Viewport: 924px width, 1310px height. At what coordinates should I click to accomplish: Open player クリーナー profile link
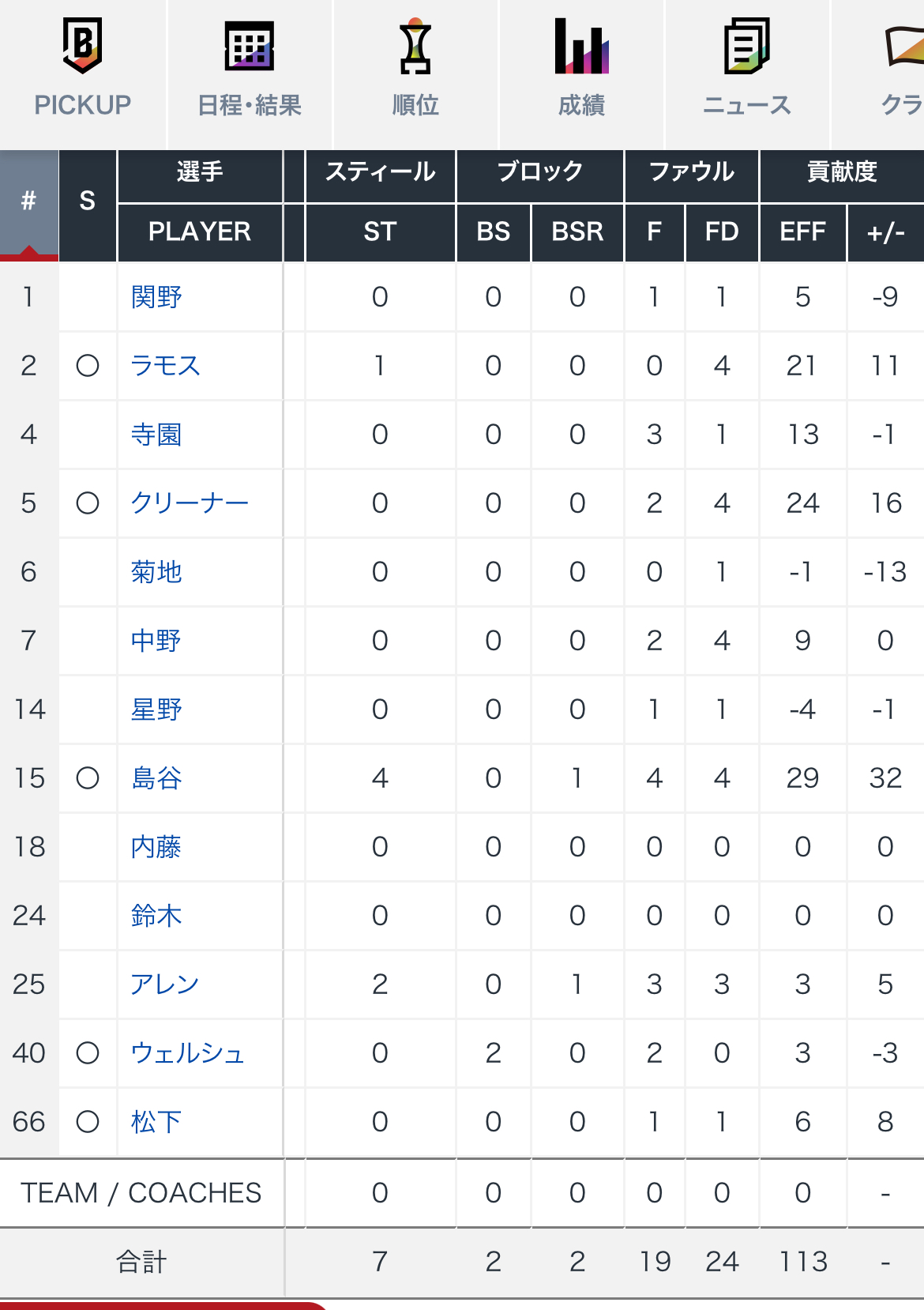pos(190,503)
